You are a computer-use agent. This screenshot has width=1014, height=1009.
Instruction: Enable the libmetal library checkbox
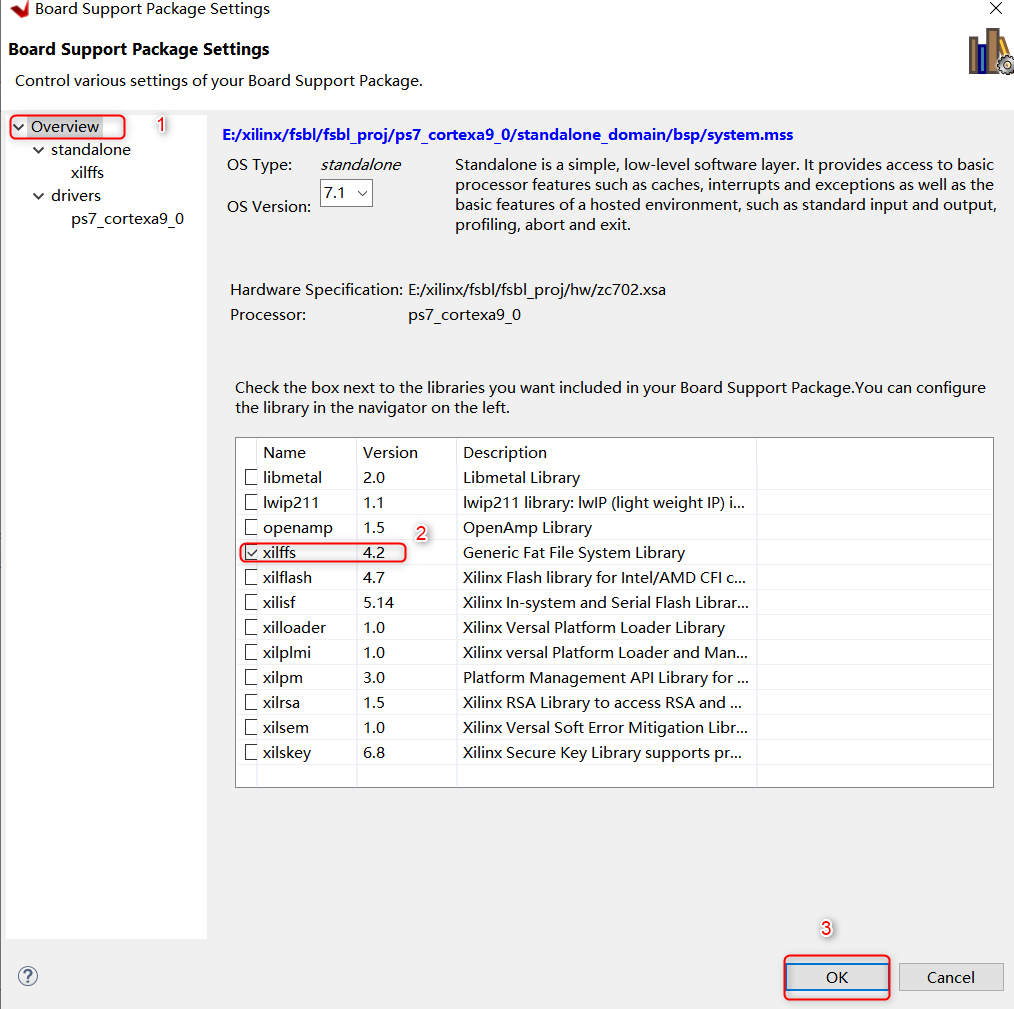tap(250, 477)
